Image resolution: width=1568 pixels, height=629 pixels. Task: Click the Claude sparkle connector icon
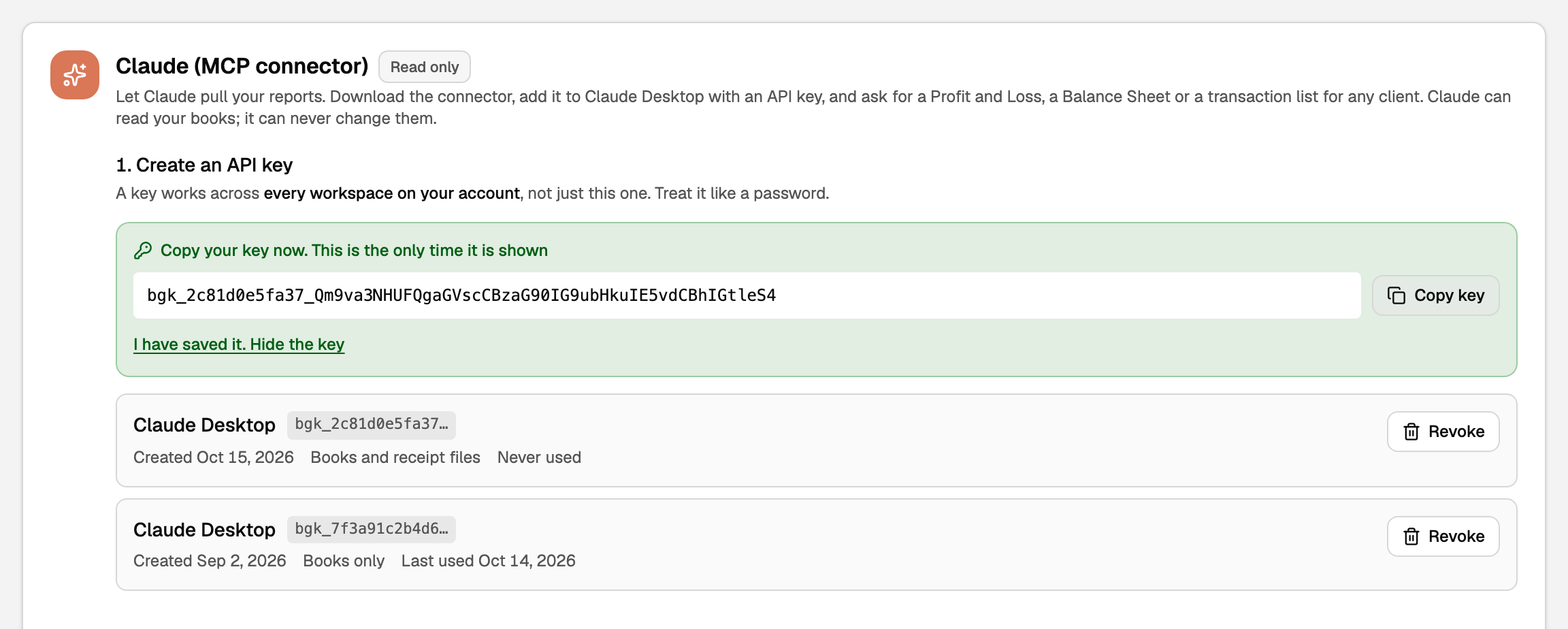coord(75,75)
